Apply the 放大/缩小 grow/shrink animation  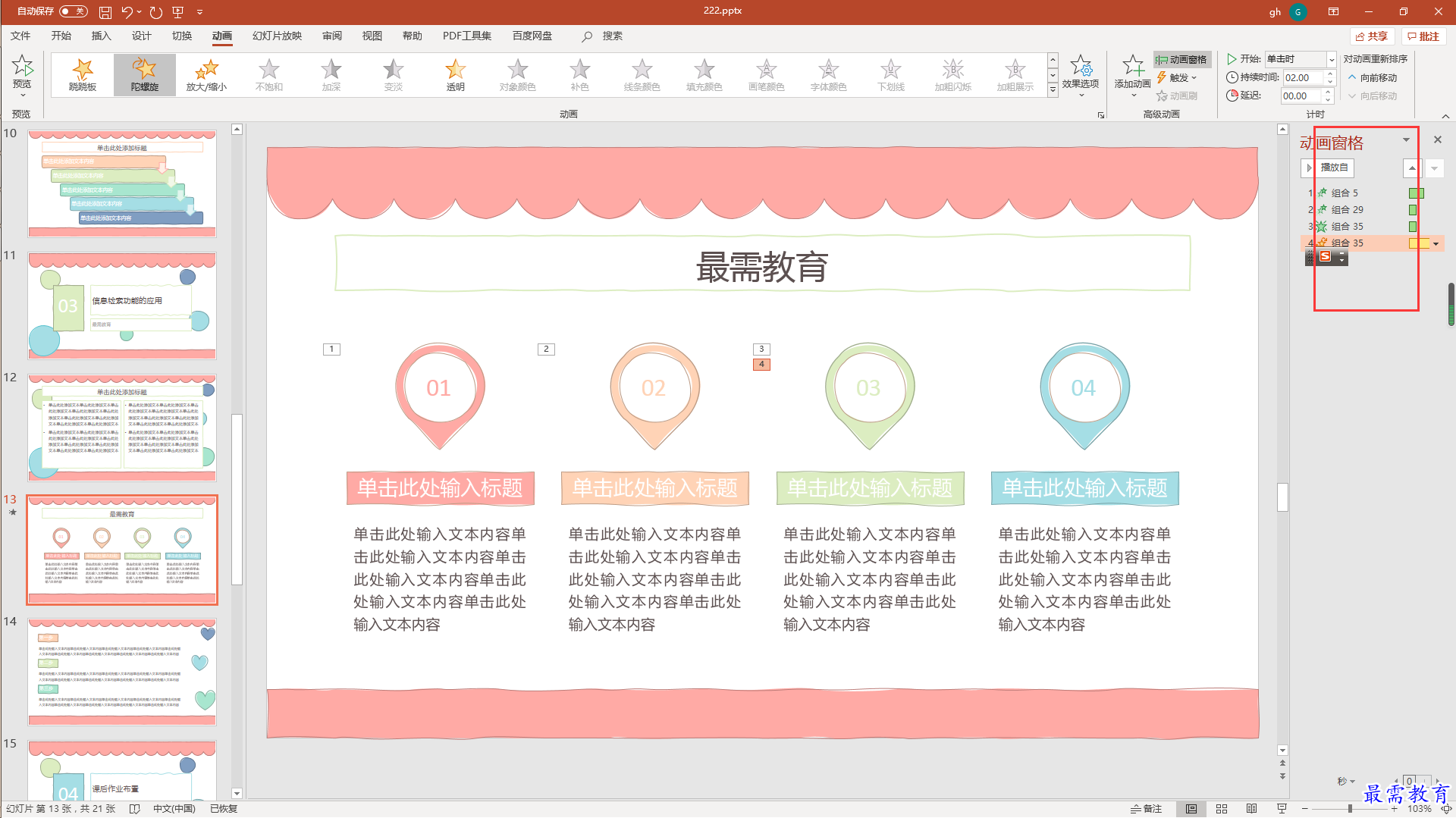click(206, 75)
